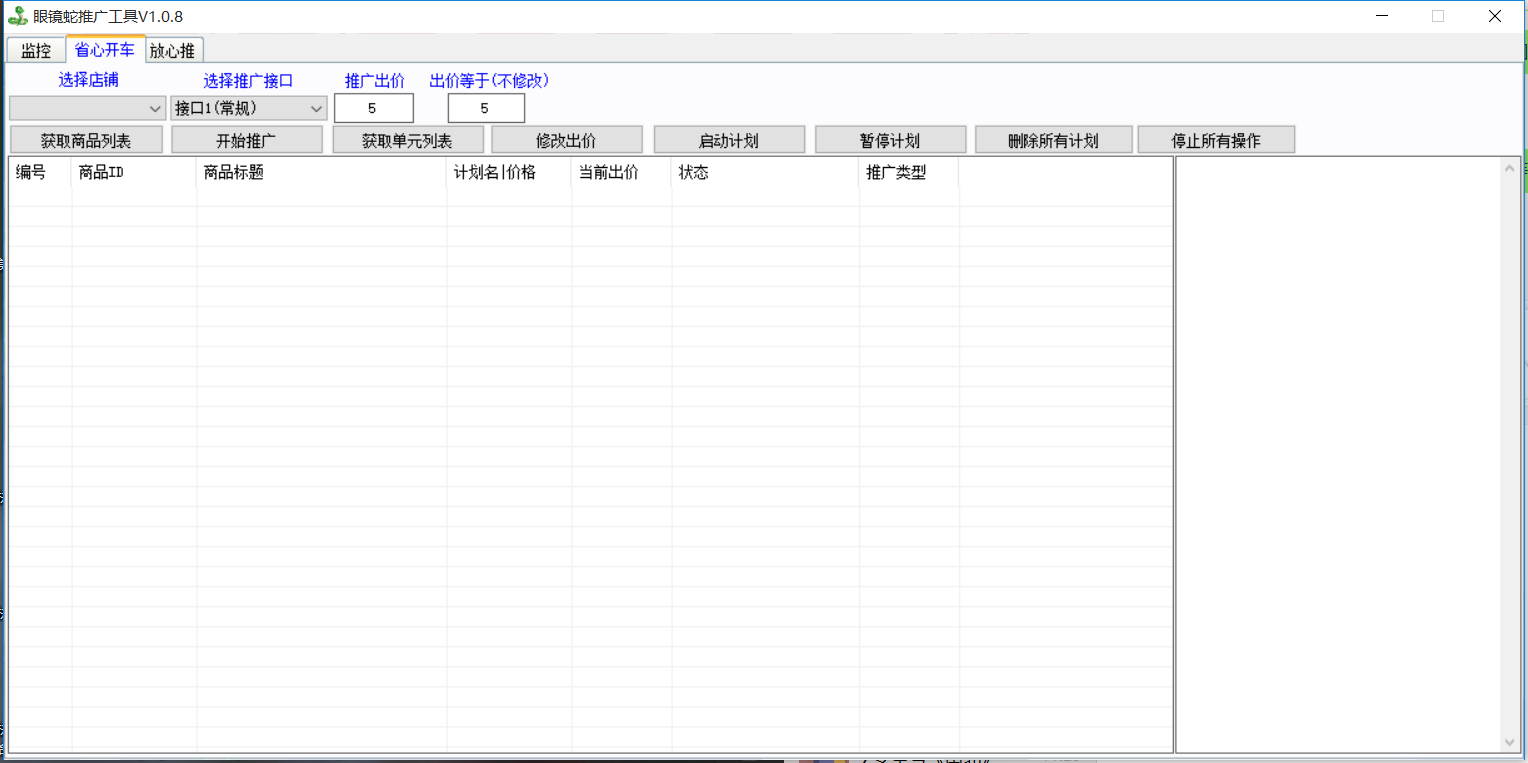Click the 开始推广 button
The height and width of the screenshot is (763, 1528).
[x=246, y=140]
